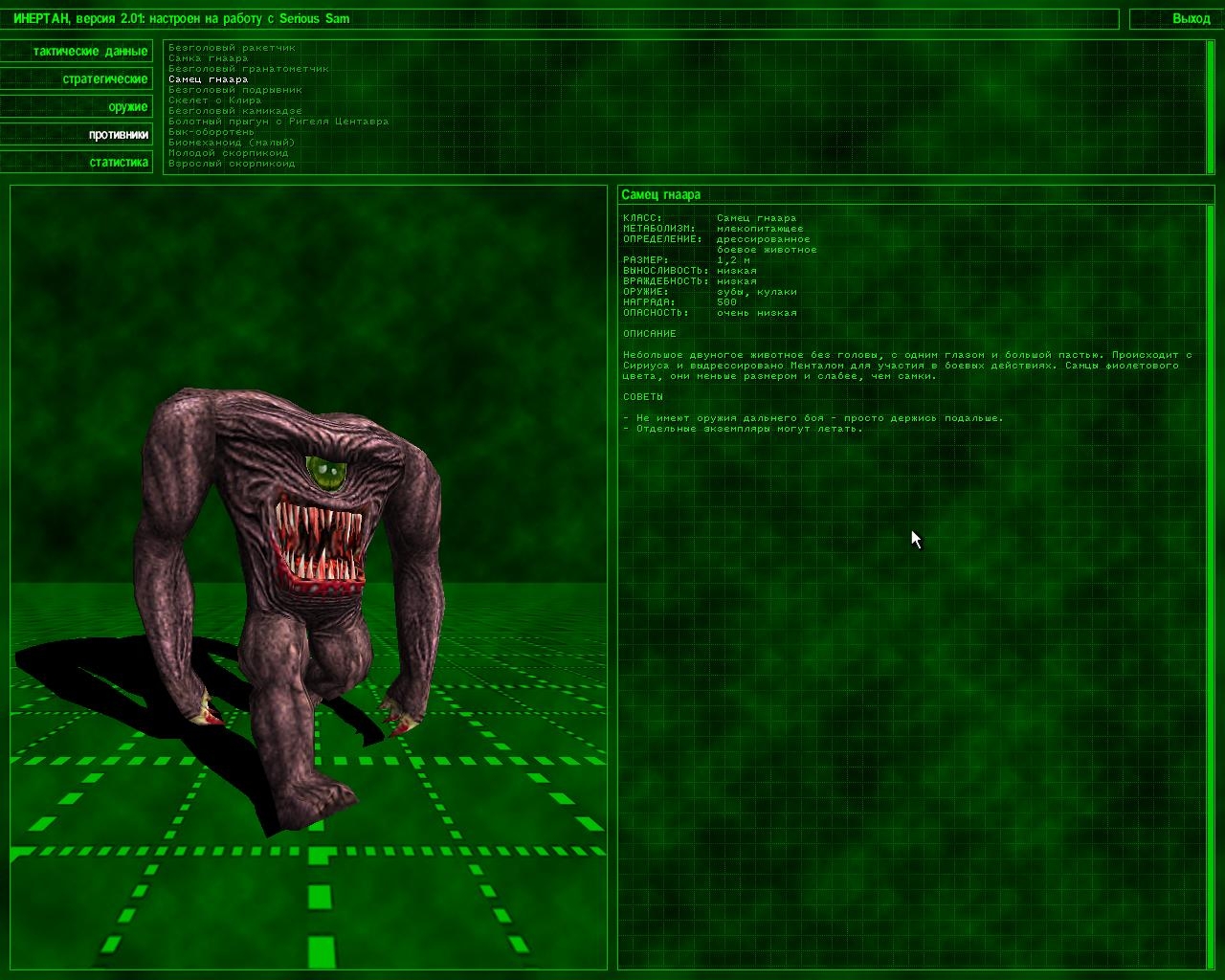Click the ИНЕРТАН version title bar text
Image resolution: width=1225 pixels, height=980 pixels.
click(x=182, y=18)
